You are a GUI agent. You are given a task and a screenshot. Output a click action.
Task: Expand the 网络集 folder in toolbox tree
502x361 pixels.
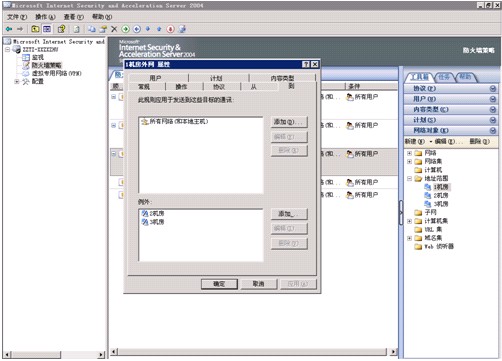pos(409,162)
